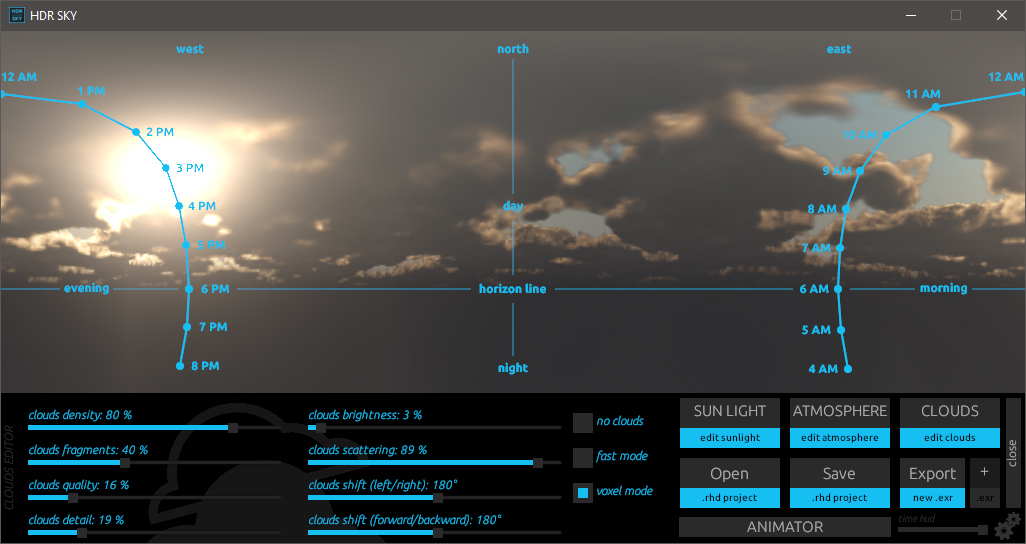Open the CLOUDS panel header
The image size is (1026, 544).
coord(950,412)
